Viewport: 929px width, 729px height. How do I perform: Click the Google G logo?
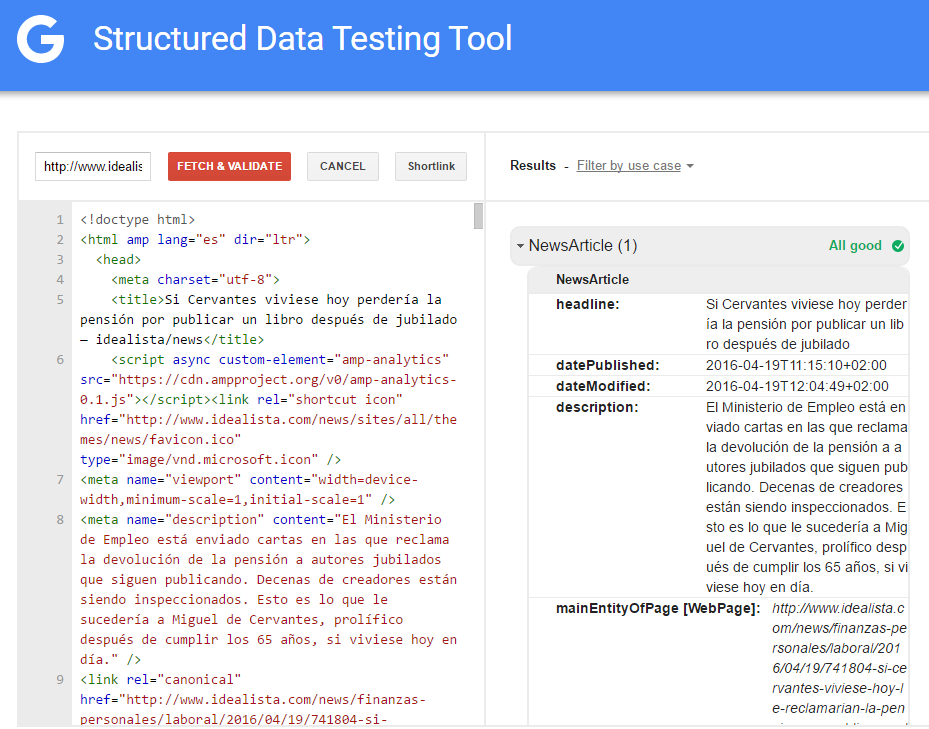point(41,40)
